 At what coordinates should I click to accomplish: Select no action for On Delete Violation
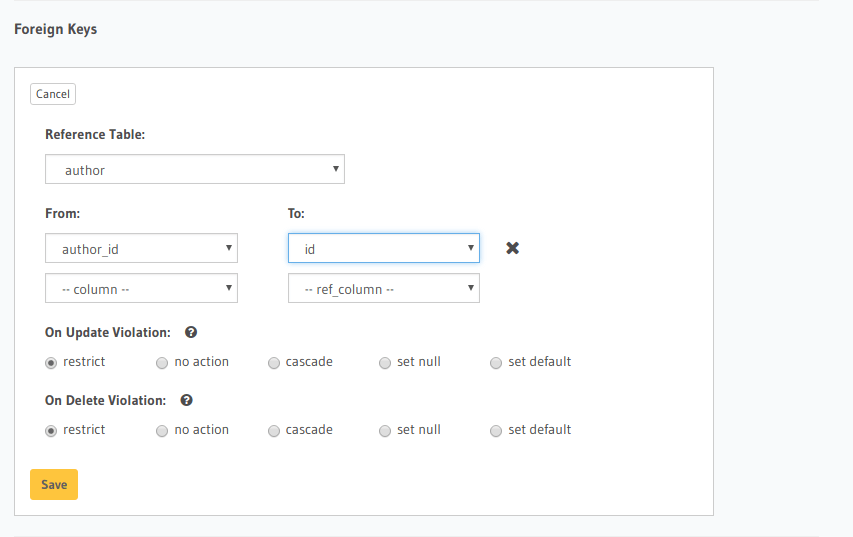pyautogui.click(x=162, y=431)
